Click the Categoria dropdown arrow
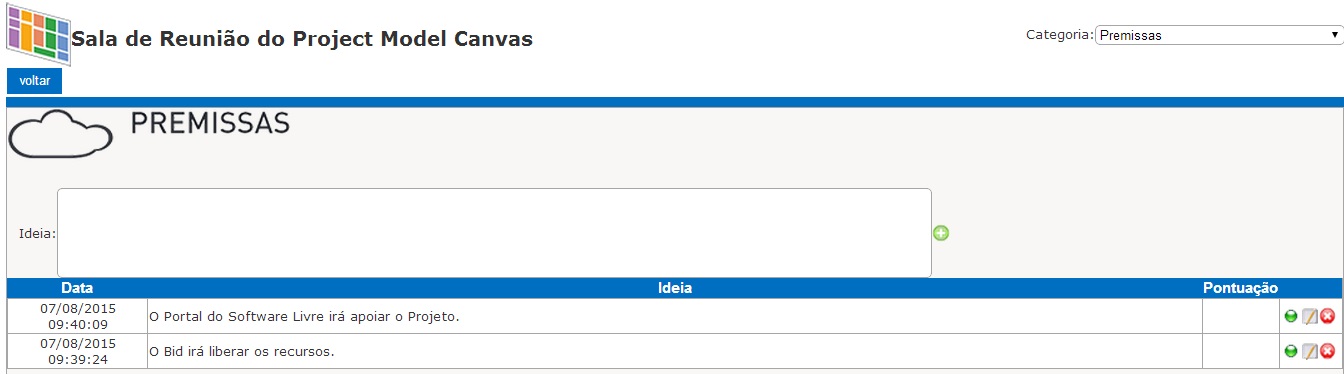This screenshot has height=374, width=1344. point(1334,35)
